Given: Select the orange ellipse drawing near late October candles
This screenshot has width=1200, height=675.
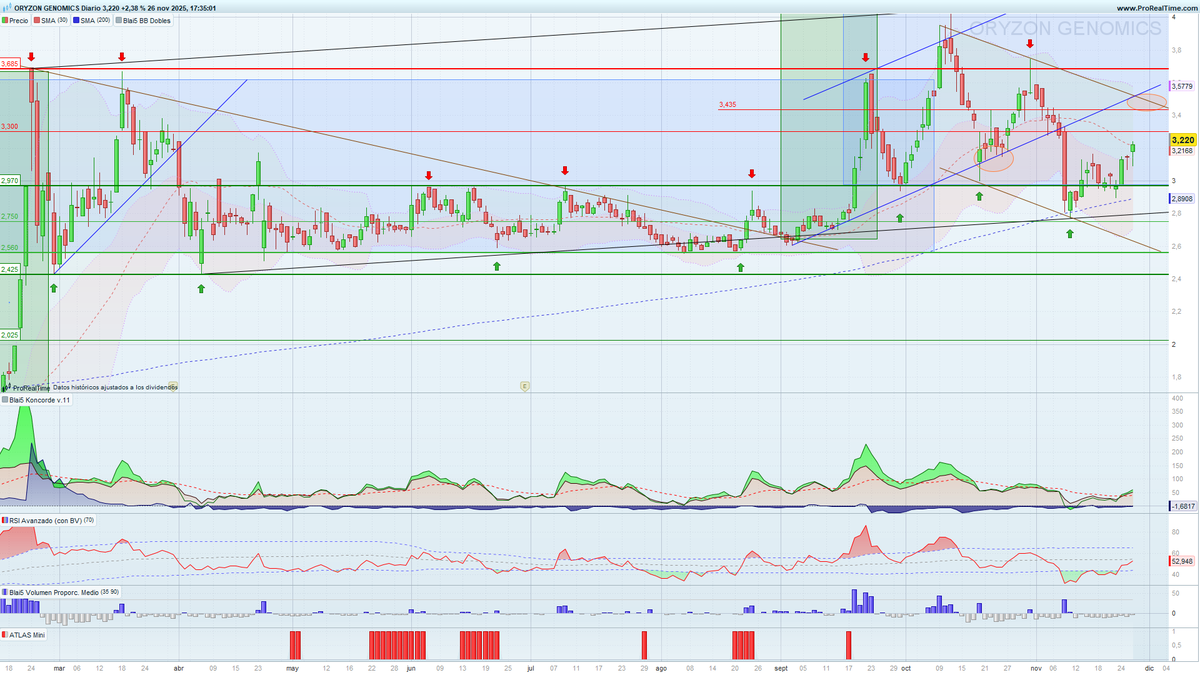Looking at the screenshot, I should click(994, 158).
